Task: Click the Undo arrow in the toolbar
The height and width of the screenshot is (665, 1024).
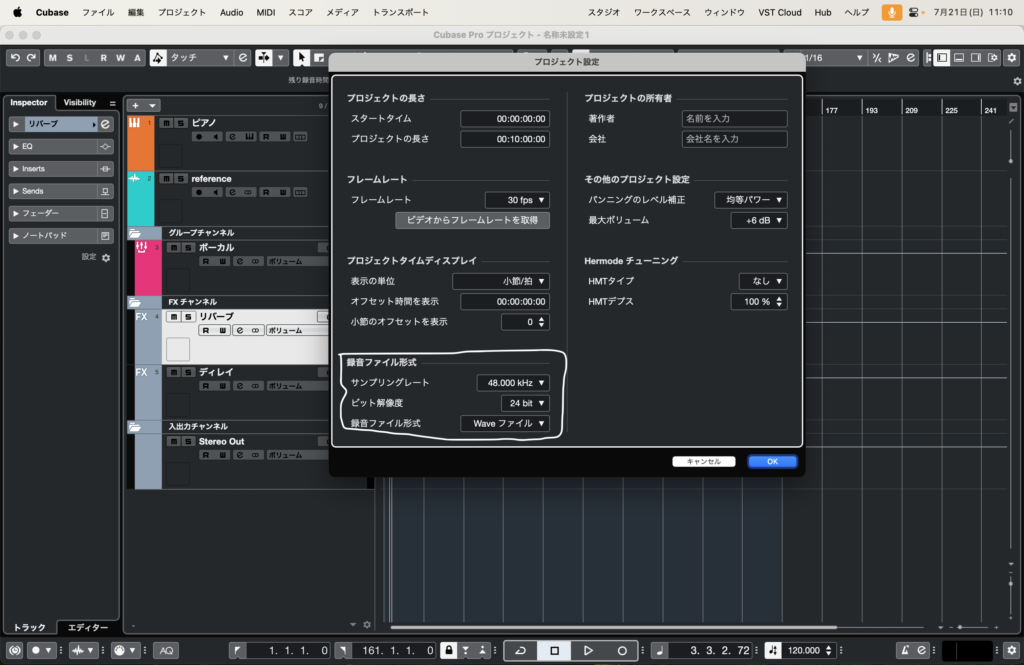Action: [15, 58]
